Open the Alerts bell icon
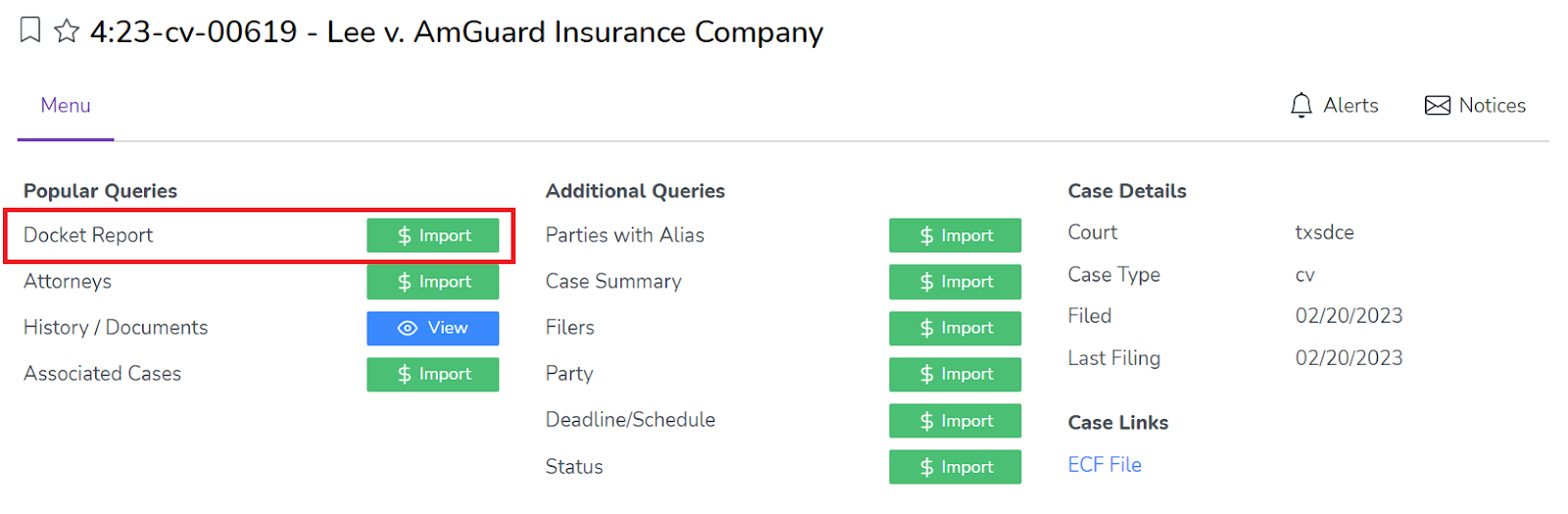This screenshot has width=1568, height=514. tap(1300, 105)
